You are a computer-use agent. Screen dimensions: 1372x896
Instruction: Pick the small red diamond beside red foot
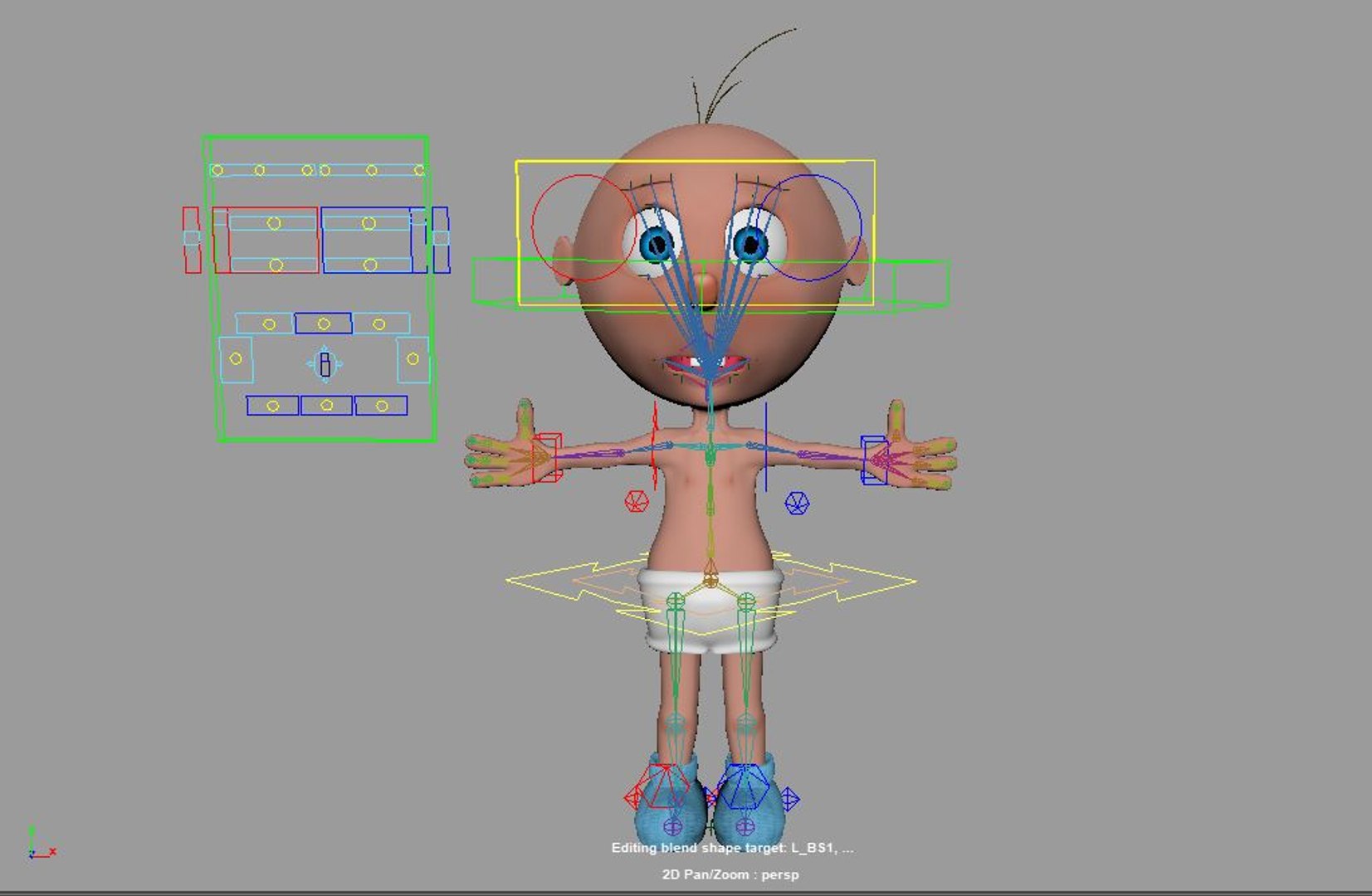(632, 798)
